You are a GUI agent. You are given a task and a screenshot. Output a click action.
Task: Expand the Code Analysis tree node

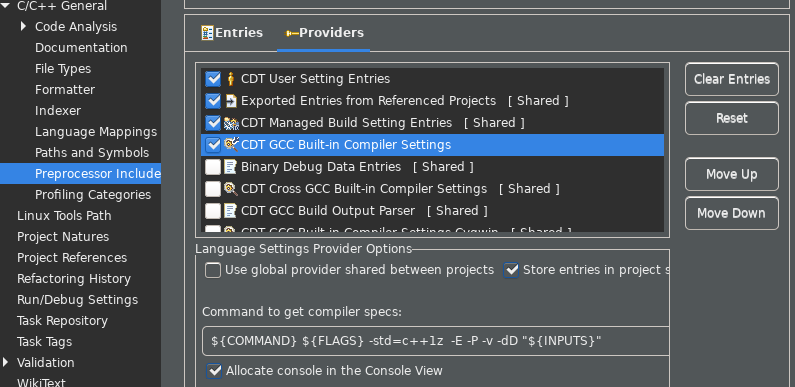coord(23,26)
